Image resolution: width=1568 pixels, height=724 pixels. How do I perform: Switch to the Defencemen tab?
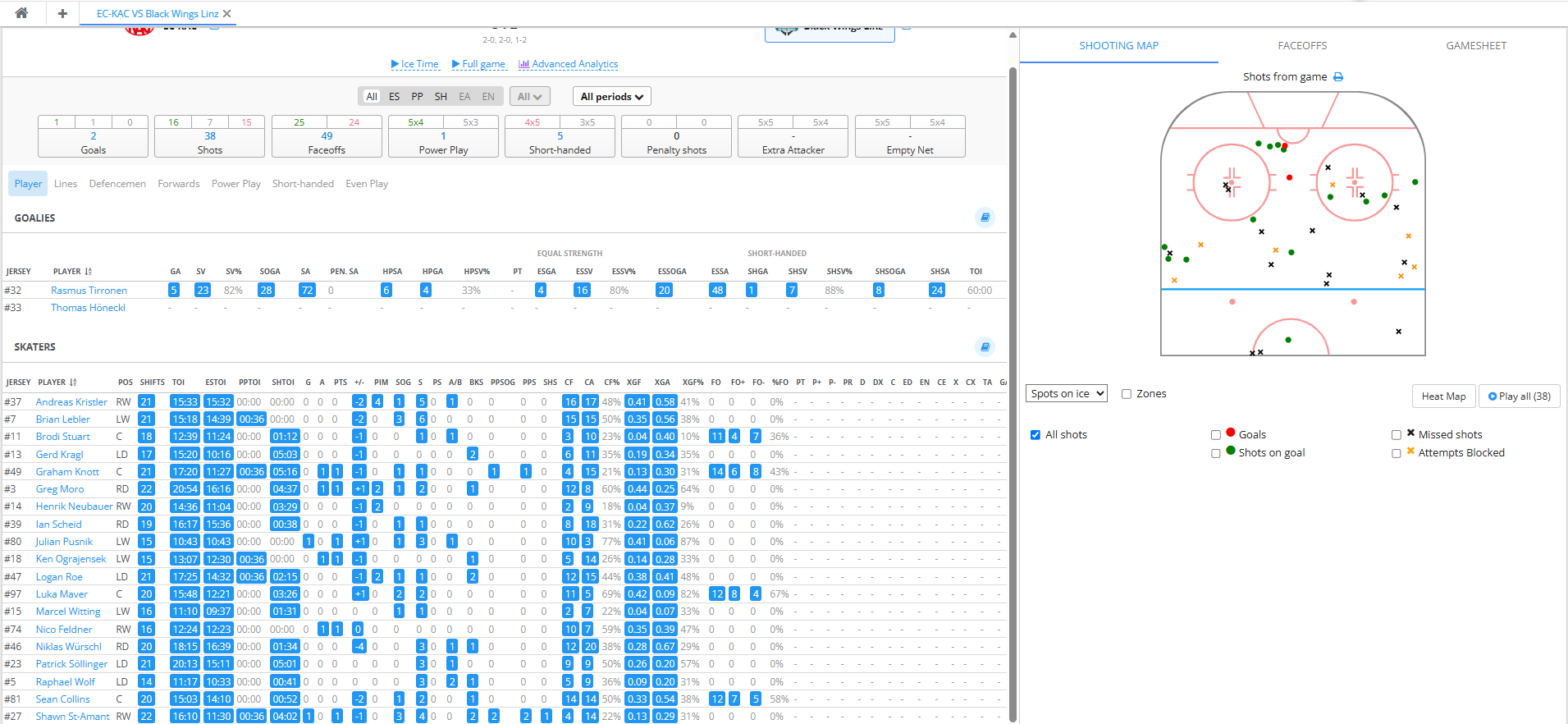click(117, 184)
